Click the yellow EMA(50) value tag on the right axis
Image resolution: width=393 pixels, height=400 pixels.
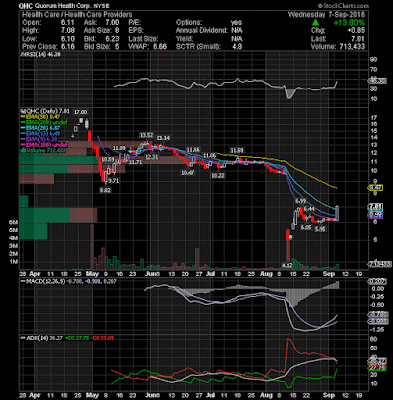point(376,188)
